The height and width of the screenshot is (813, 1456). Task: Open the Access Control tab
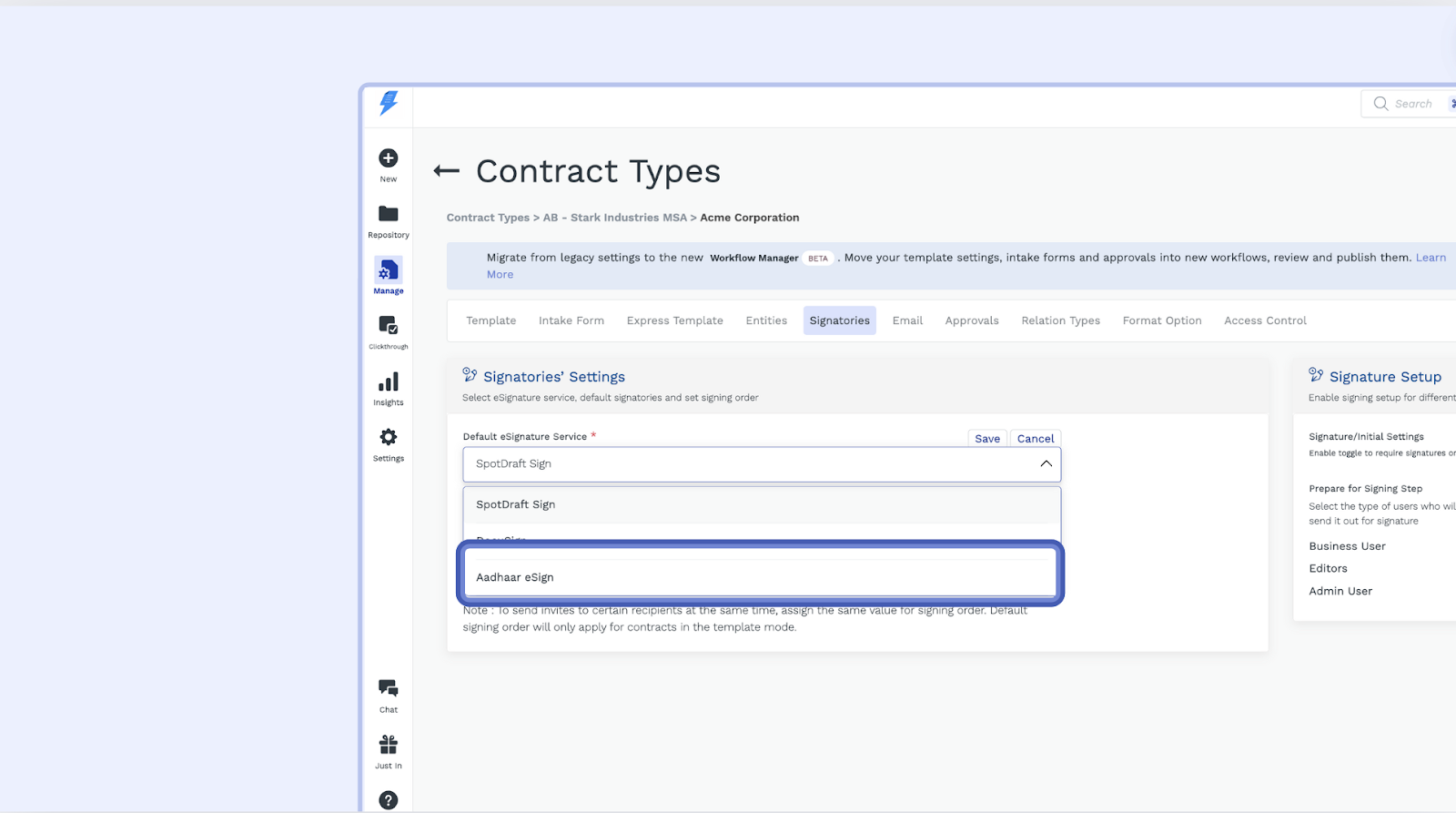(x=1265, y=320)
